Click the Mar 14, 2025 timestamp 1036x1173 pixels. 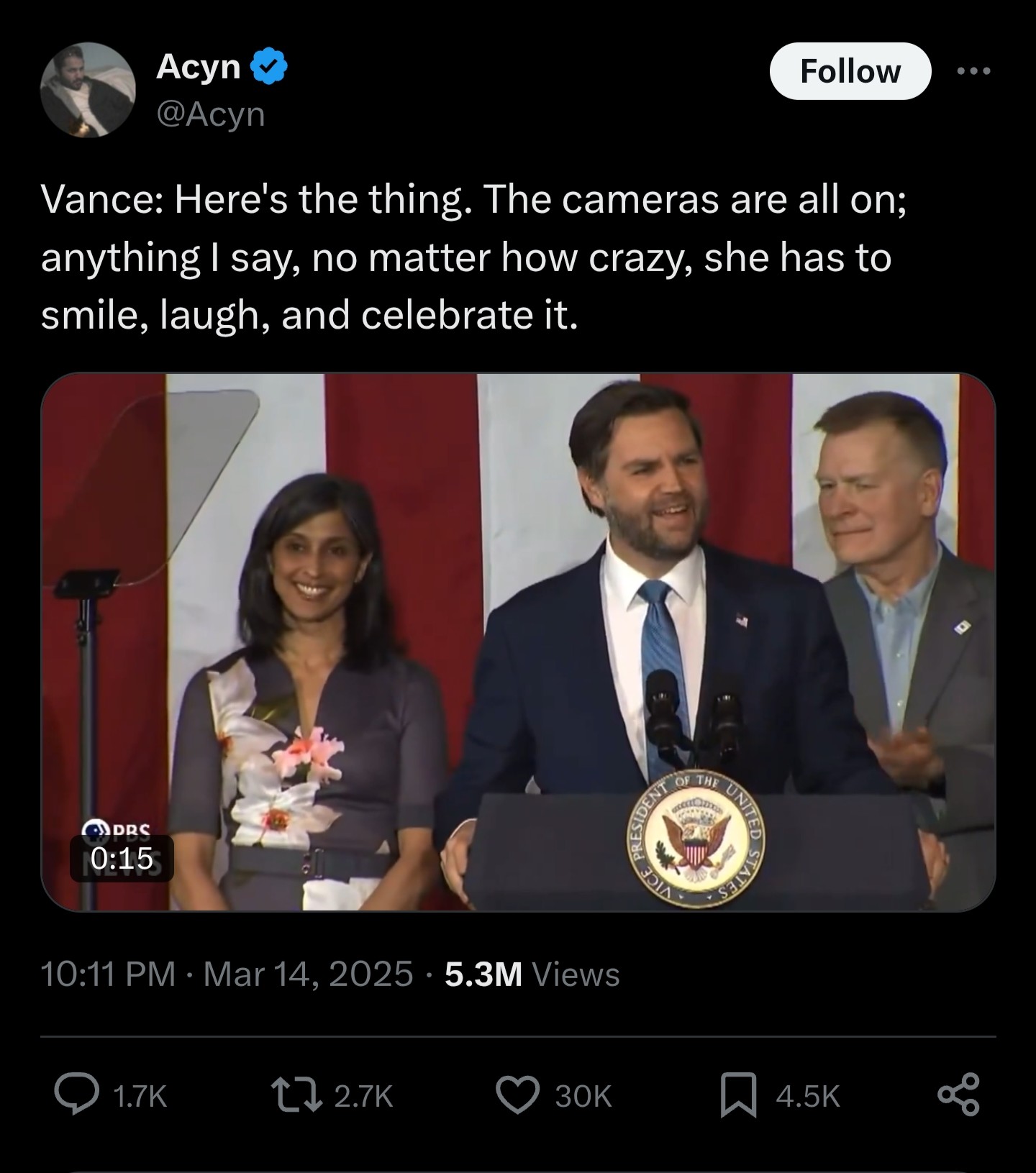(x=308, y=975)
